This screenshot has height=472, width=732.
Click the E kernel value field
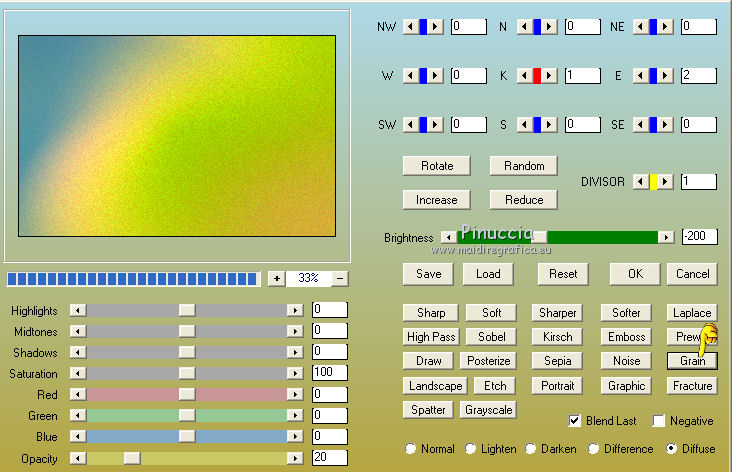tap(698, 75)
